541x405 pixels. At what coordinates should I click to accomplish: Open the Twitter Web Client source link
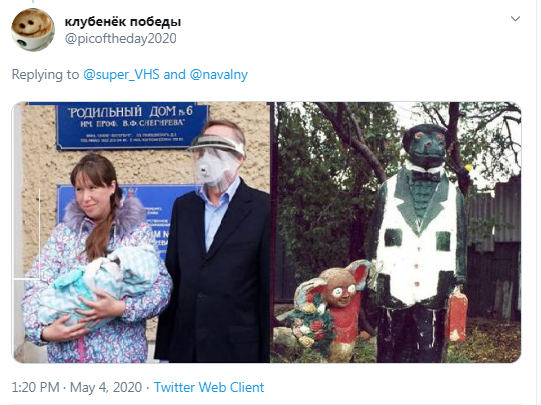tap(209, 387)
